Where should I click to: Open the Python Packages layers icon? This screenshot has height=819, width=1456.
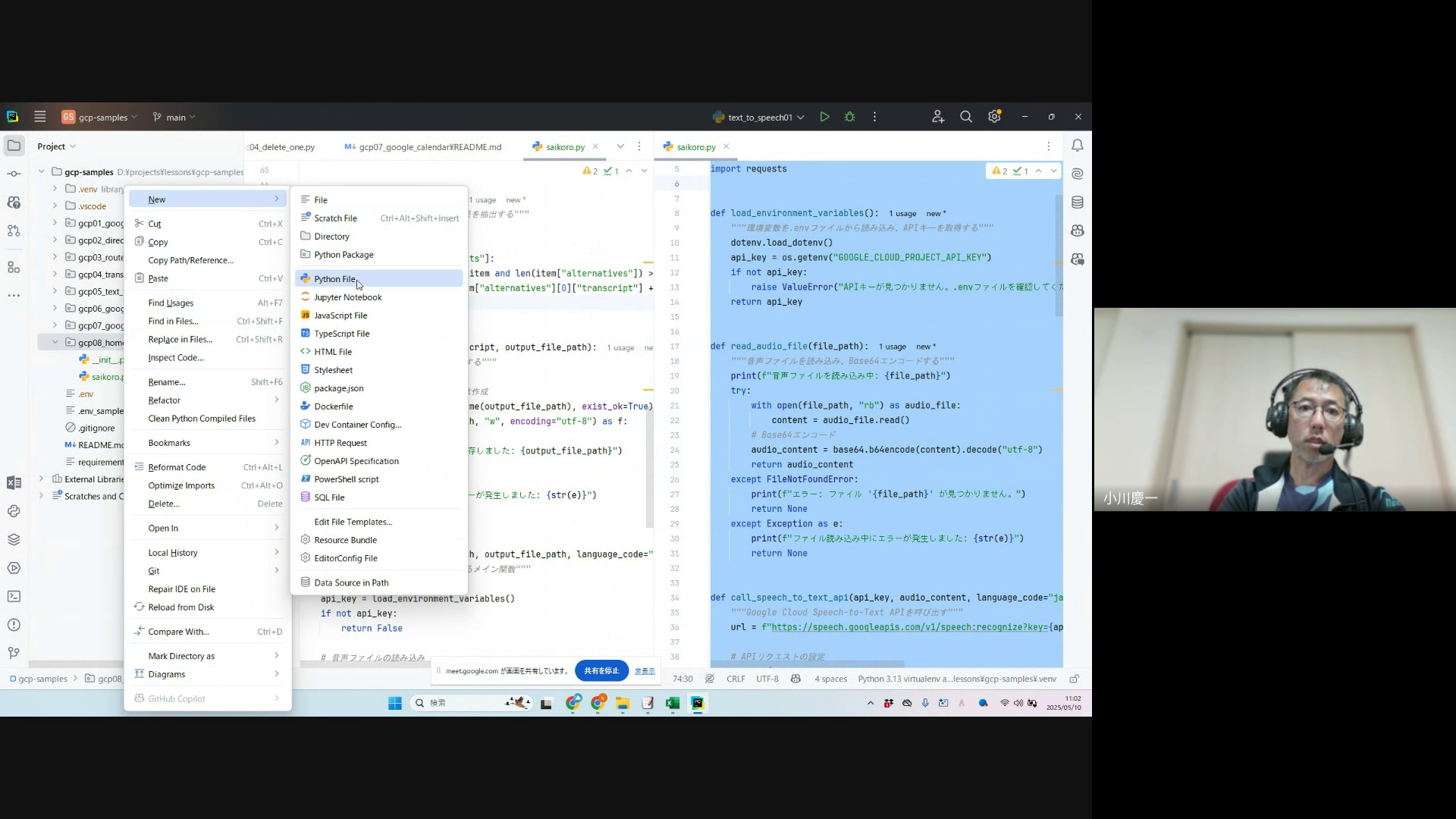[x=14, y=540]
